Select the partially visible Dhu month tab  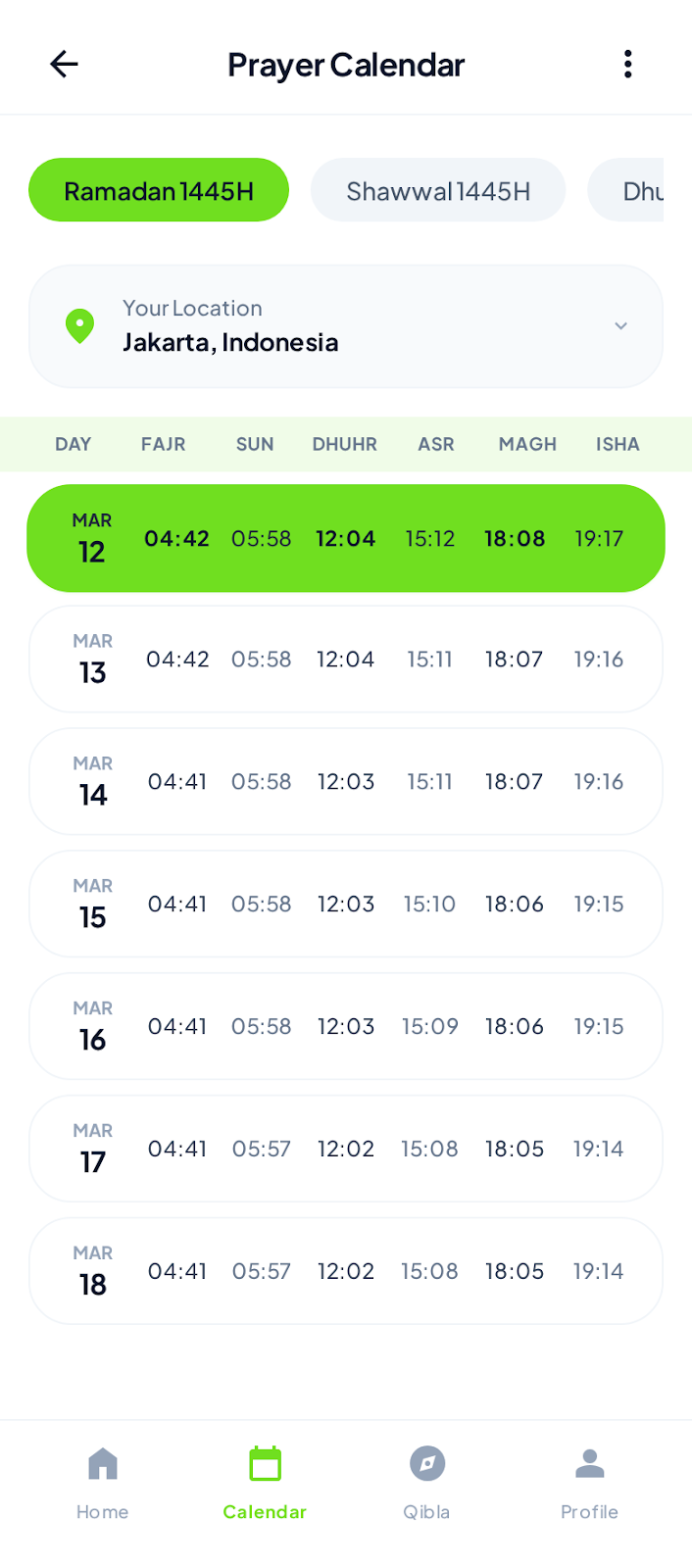click(632, 190)
